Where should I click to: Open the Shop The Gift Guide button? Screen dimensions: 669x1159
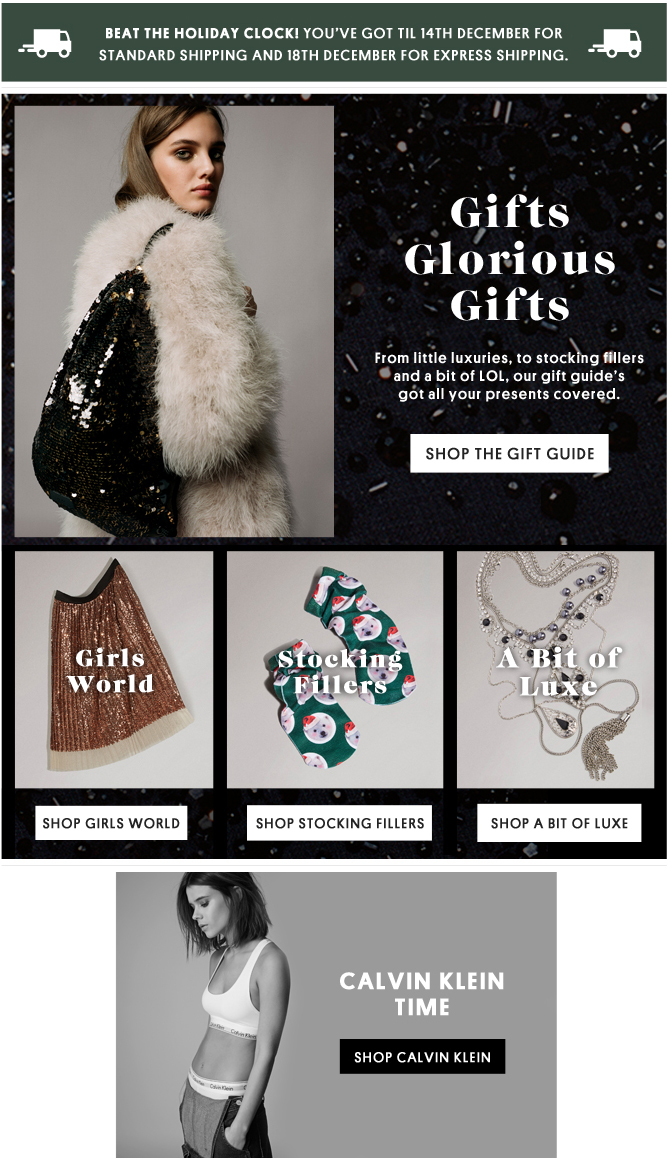pyautogui.click(x=509, y=453)
